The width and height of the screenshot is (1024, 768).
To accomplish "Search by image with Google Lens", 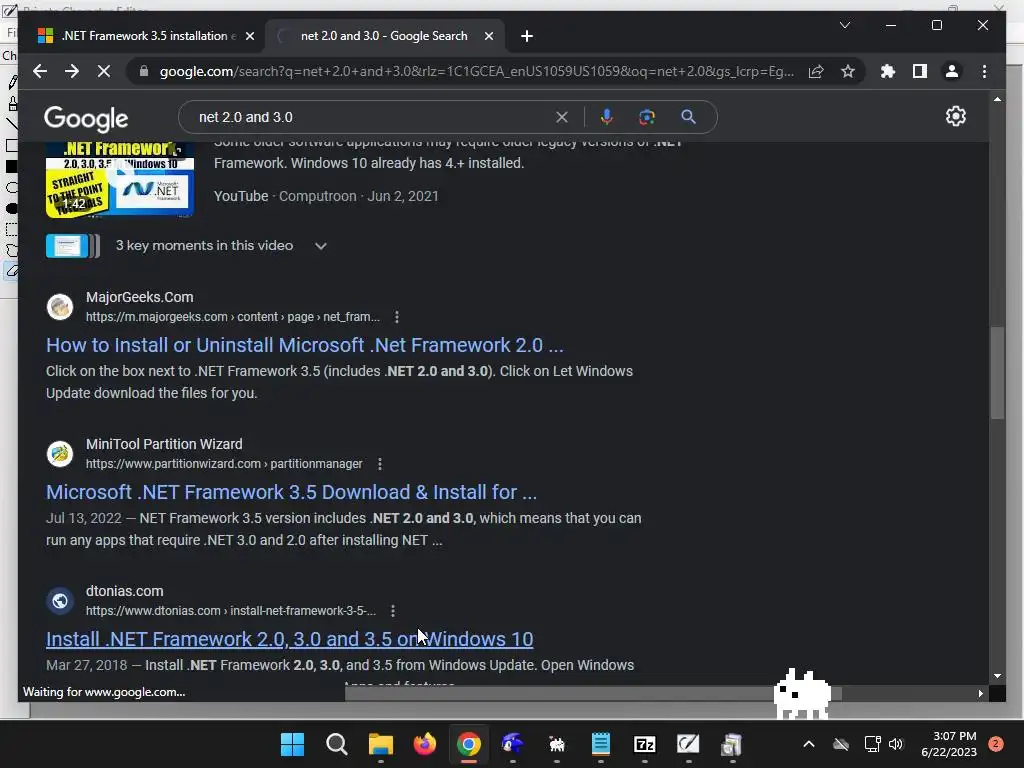I will pos(647,117).
